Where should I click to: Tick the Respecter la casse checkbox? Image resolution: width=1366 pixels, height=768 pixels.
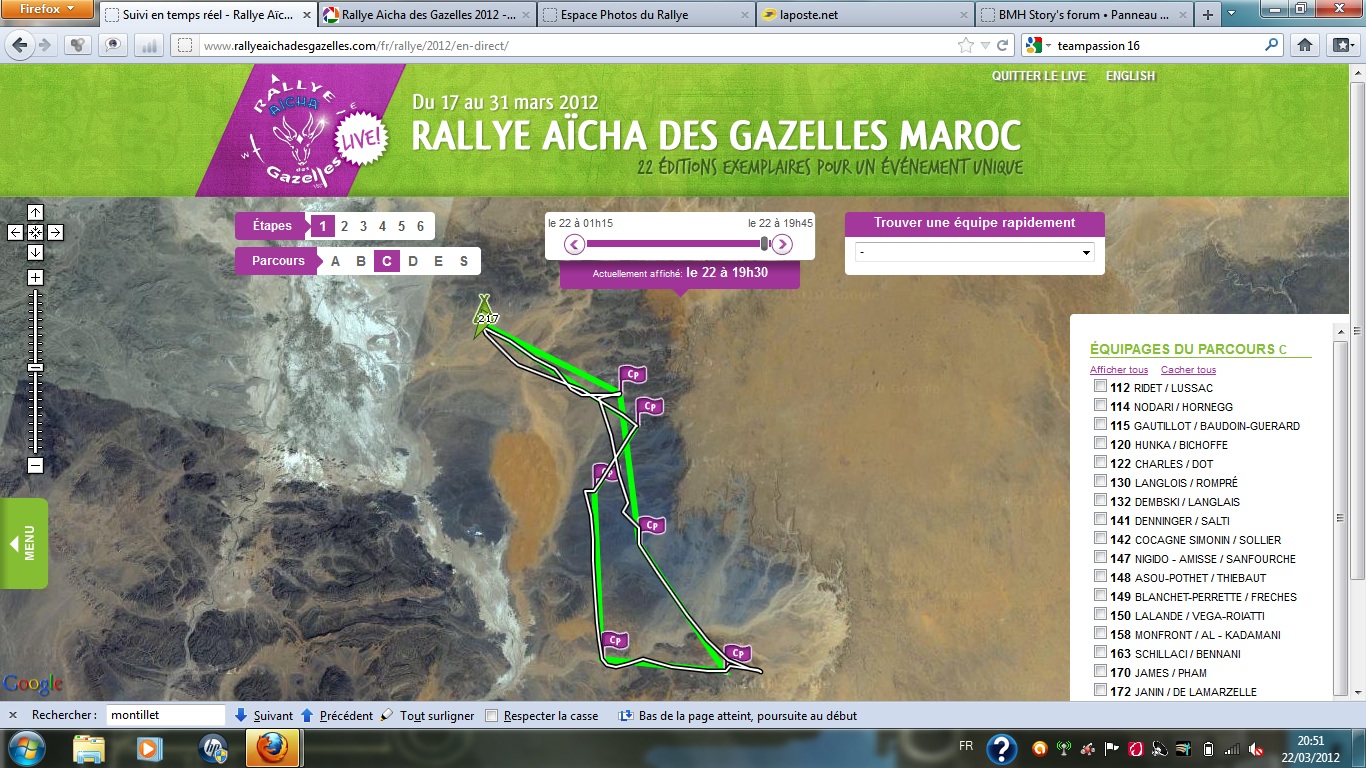tap(491, 716)
